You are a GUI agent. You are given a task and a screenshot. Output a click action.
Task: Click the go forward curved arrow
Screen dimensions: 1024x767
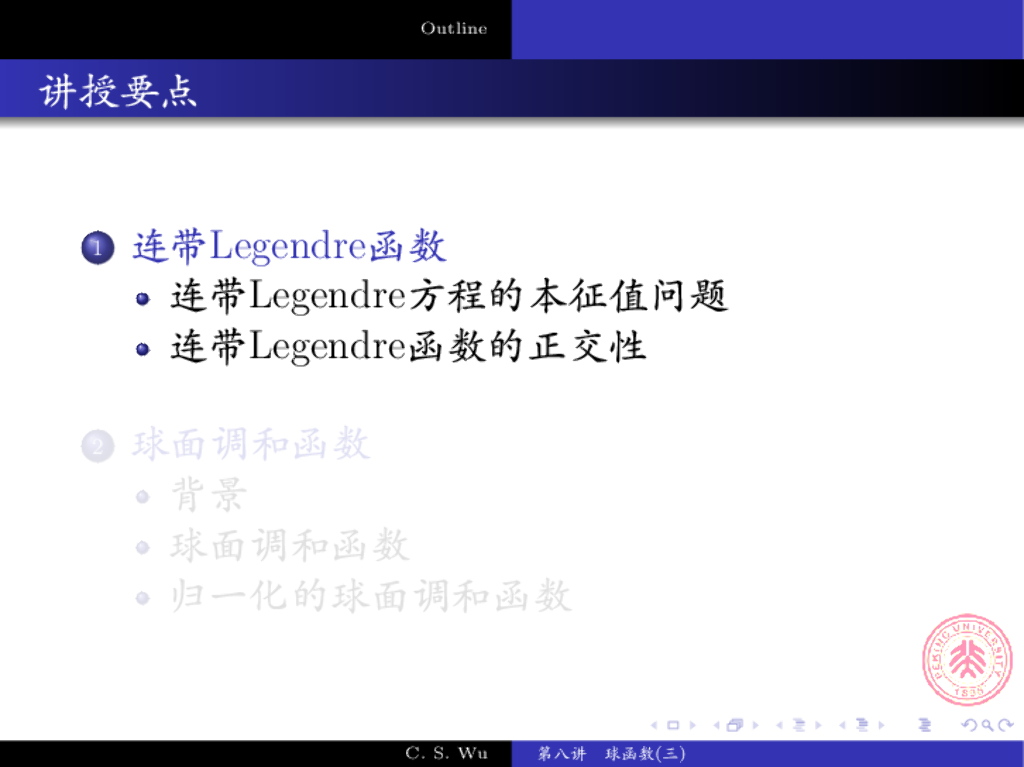[1006, 725]
